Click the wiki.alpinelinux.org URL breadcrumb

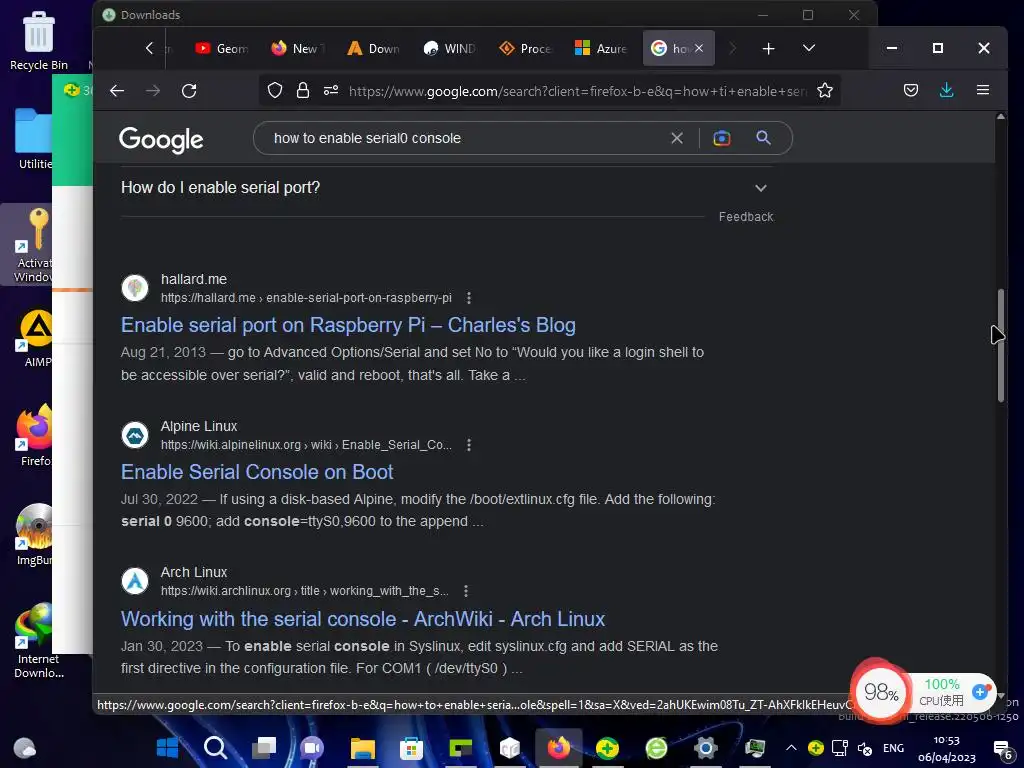coord(306,445)
